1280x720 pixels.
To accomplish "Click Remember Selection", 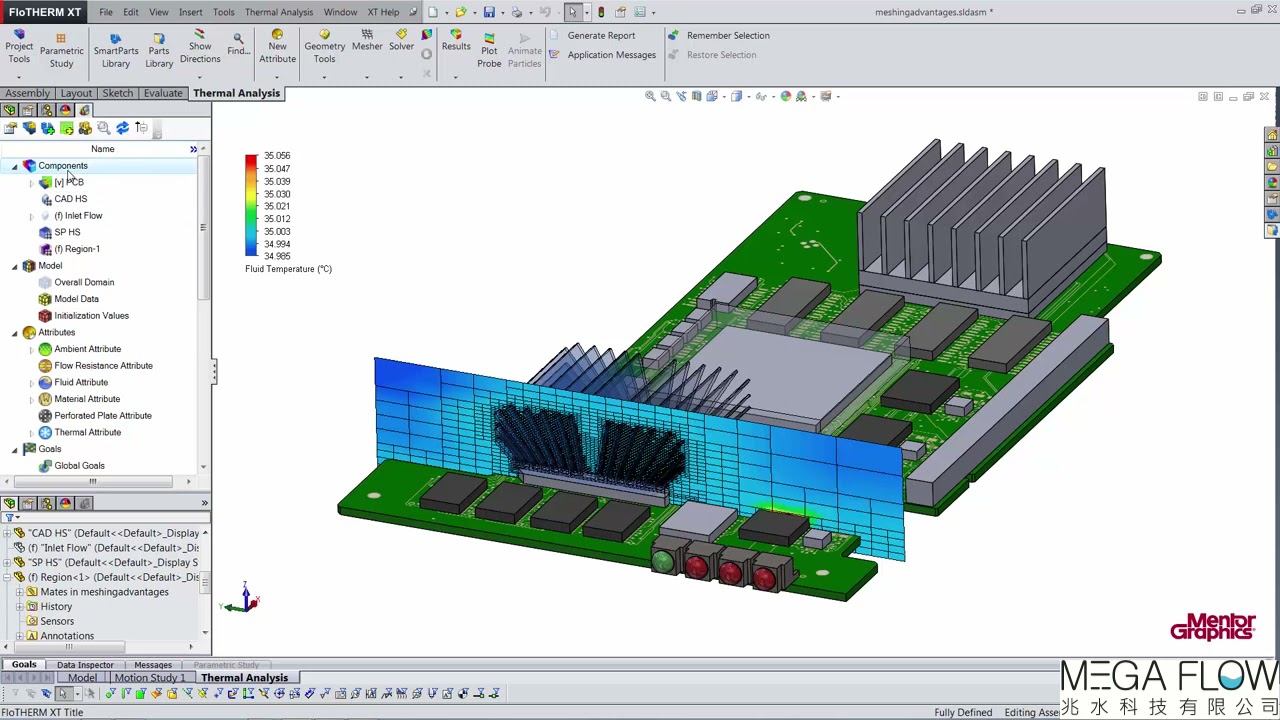I will (718, 35).
